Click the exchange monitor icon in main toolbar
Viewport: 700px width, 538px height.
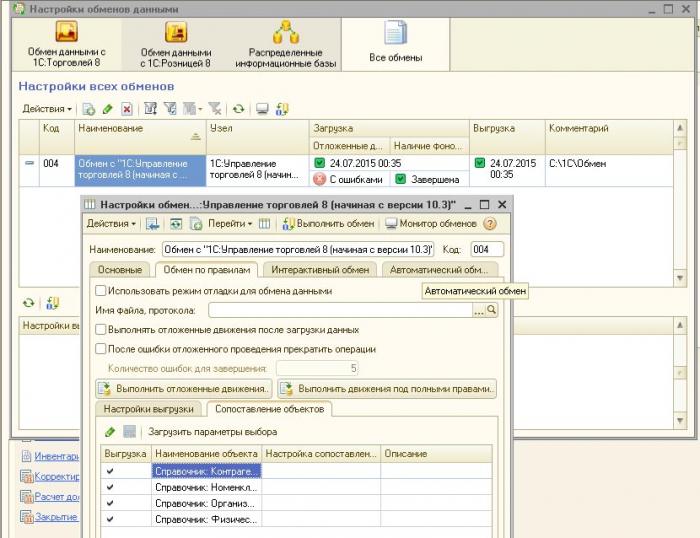pyautogui.click(x=262, y=108)
